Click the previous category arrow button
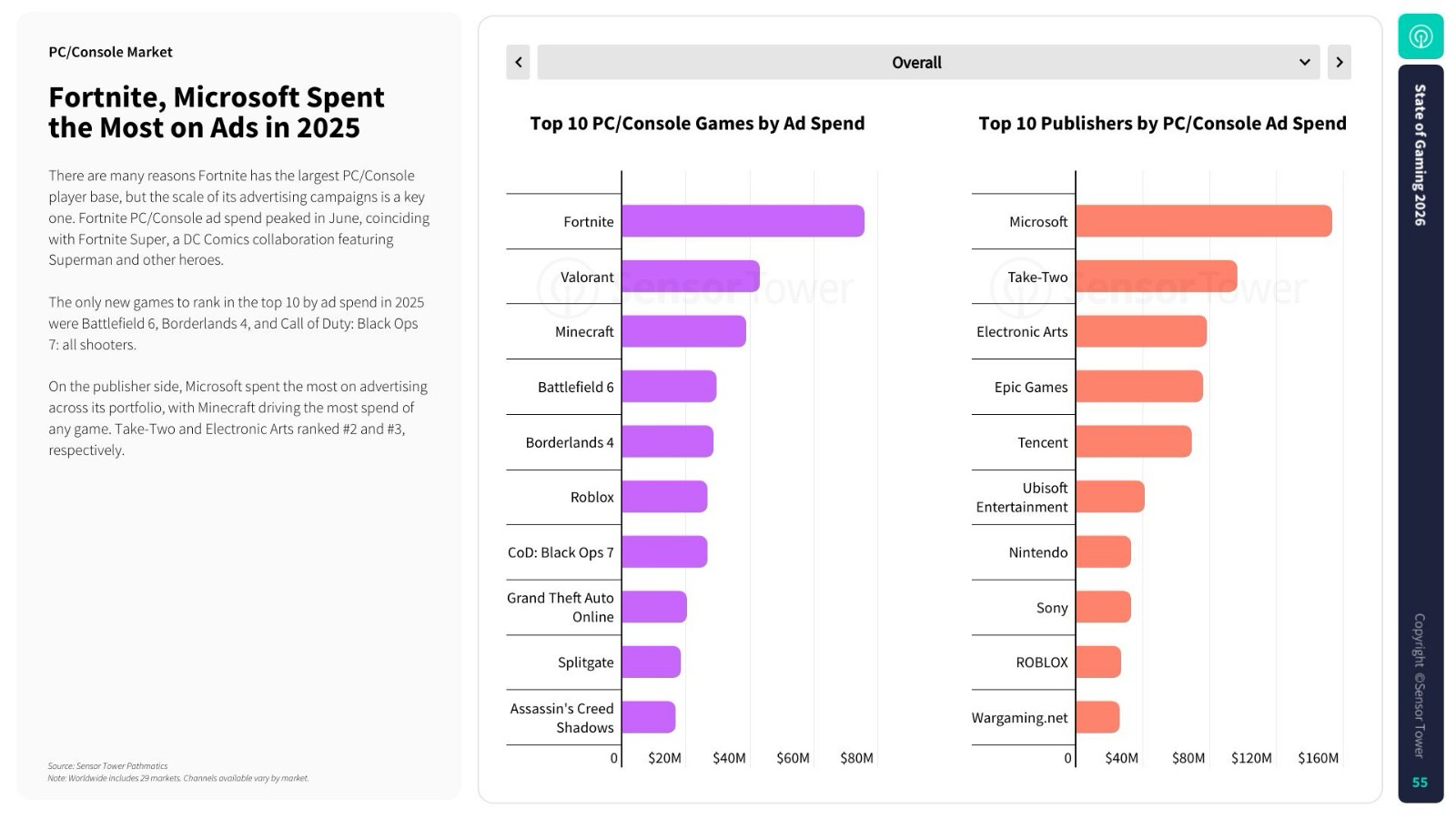 (518, 62)
